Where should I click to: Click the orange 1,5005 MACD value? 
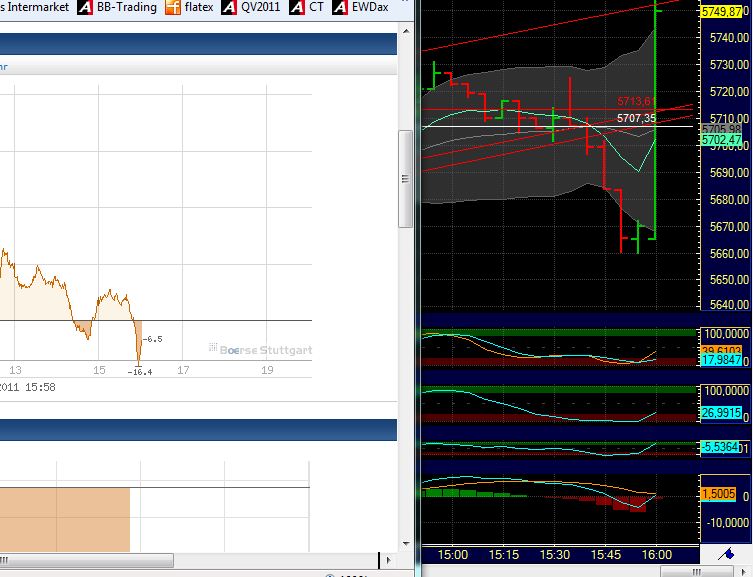click(718, 494)
